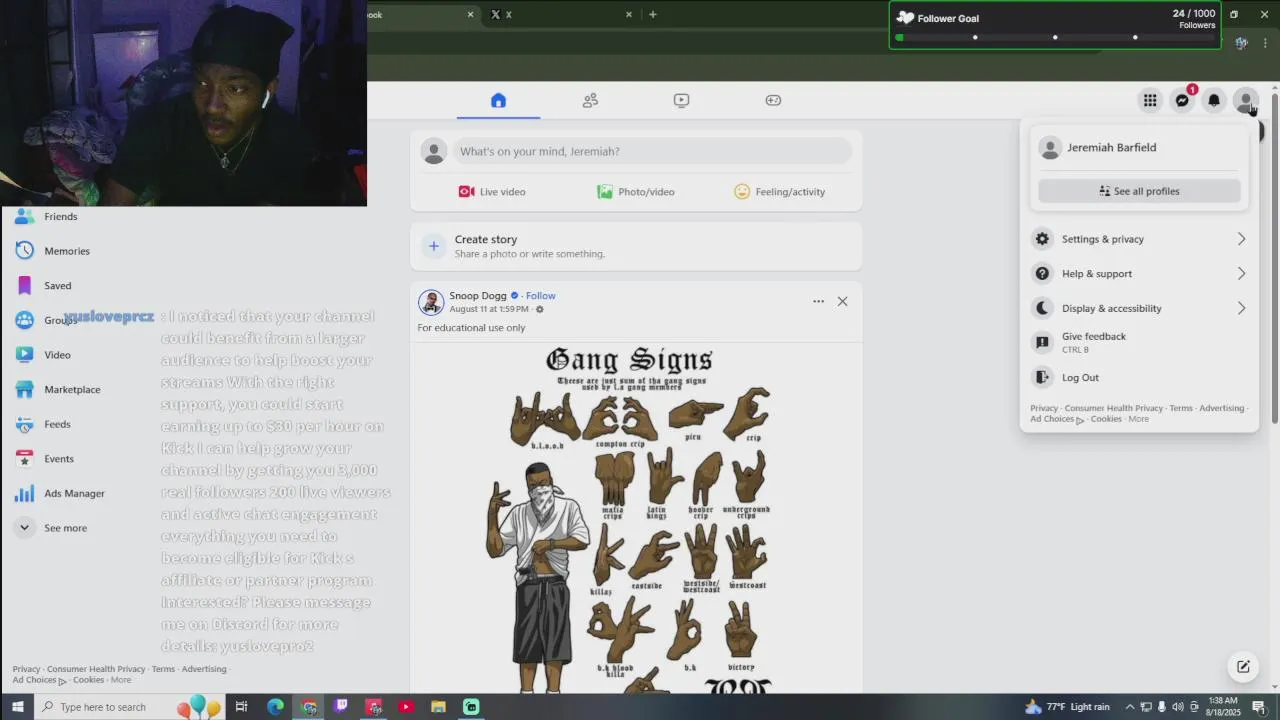Open Display & accessibility submenu
This screenshot has height=720, width=1280.
tap(1139, 308)
